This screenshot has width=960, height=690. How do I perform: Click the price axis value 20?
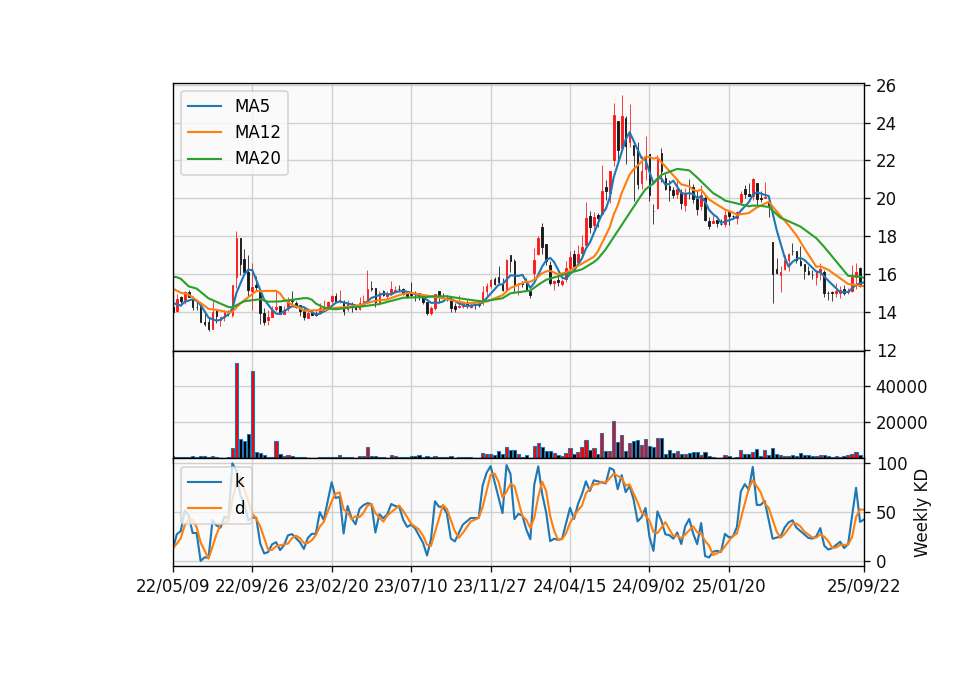click(886, 200)
